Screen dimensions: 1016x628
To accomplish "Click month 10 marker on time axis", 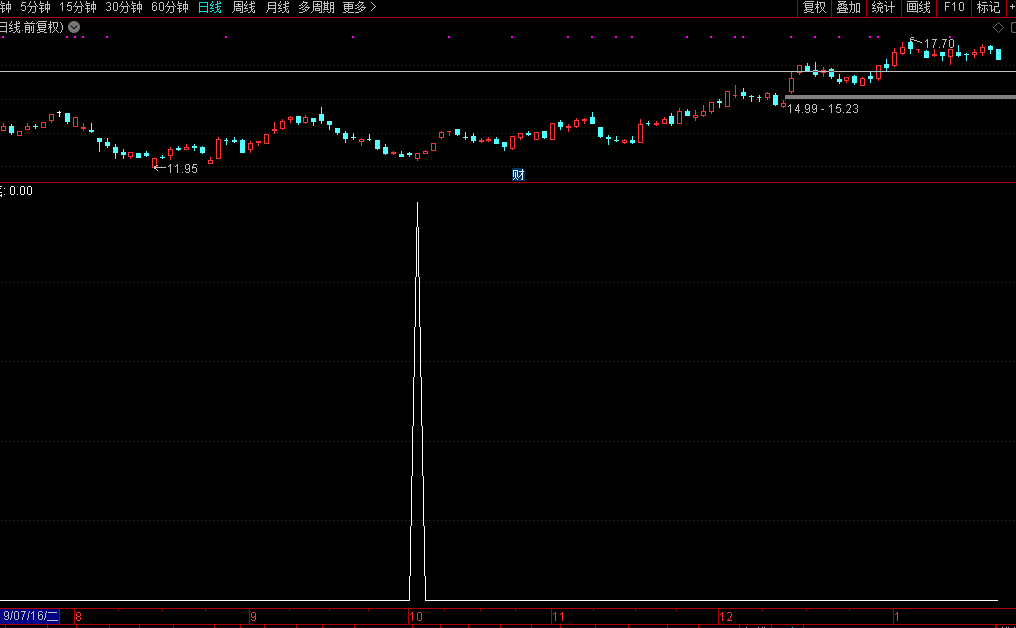I will (416, 617).
